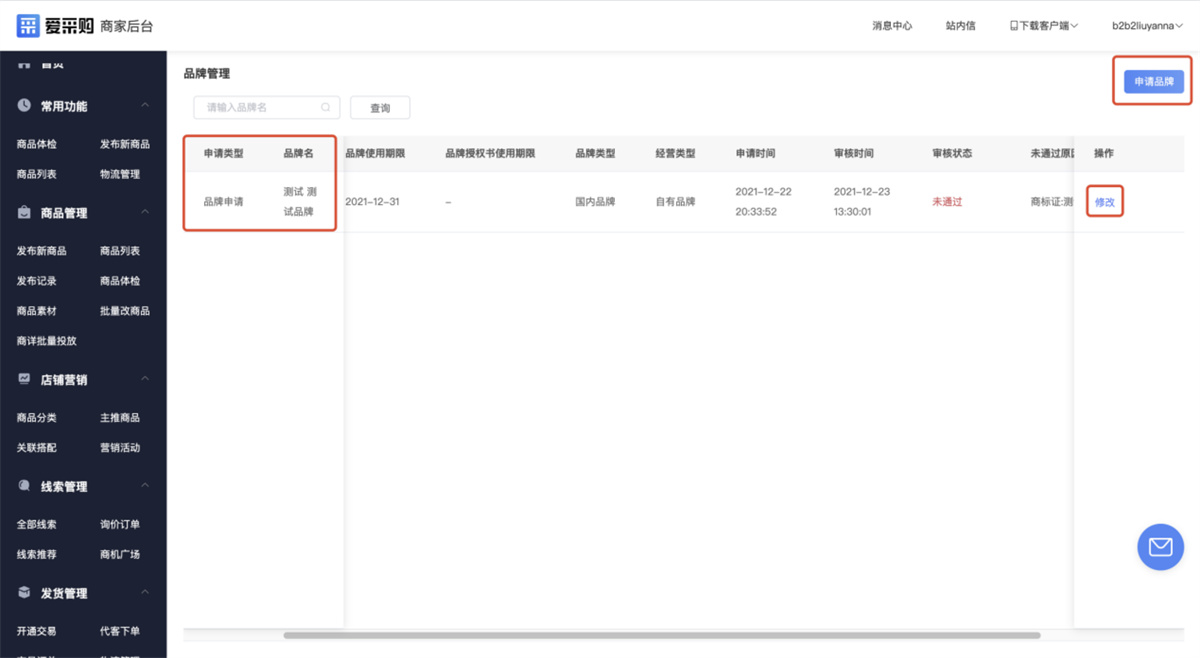Click the 经营类型 column header
The image size is (1200, 658).
pos(675,153)
